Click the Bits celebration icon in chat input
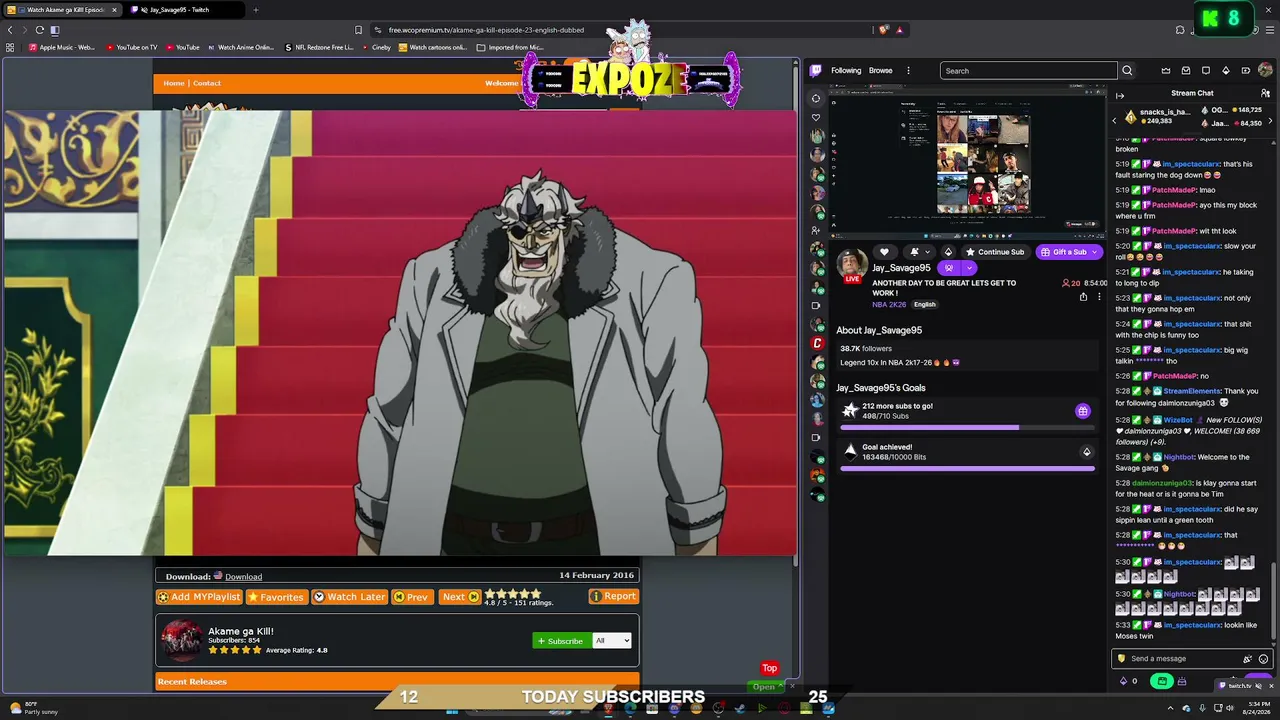Screen dimensions: 1280x720 [x=1247, y=659]
